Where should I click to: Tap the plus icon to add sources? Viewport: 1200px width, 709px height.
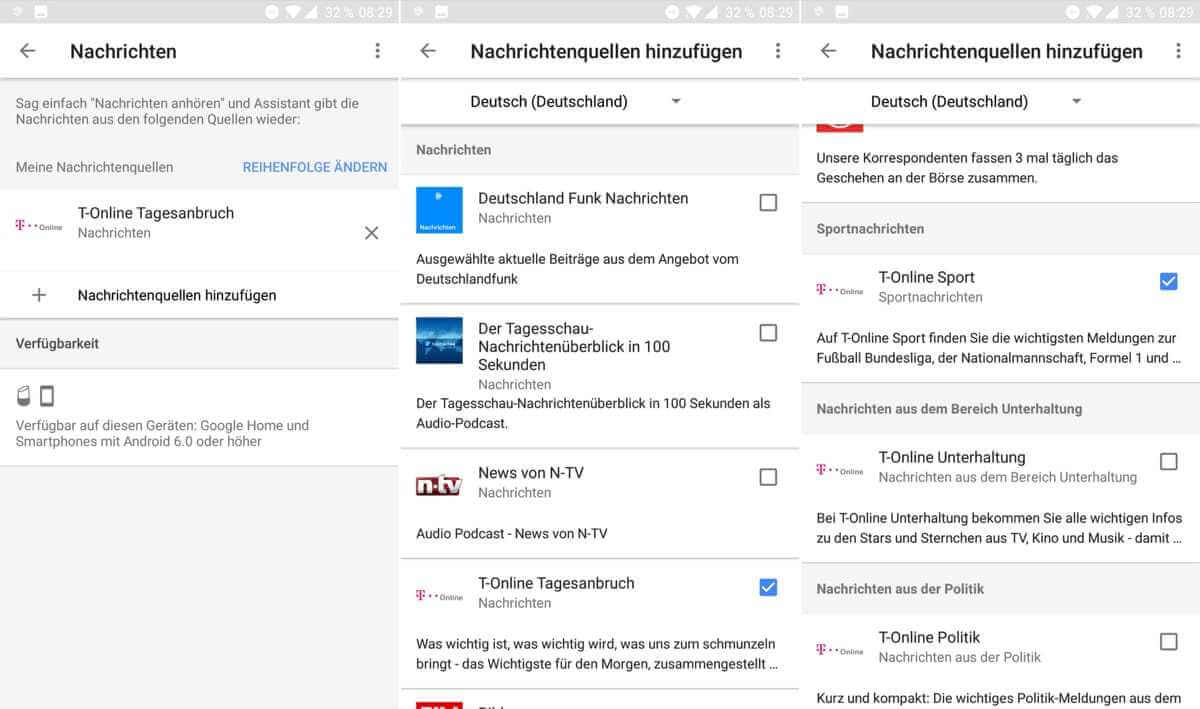(39, 295)
